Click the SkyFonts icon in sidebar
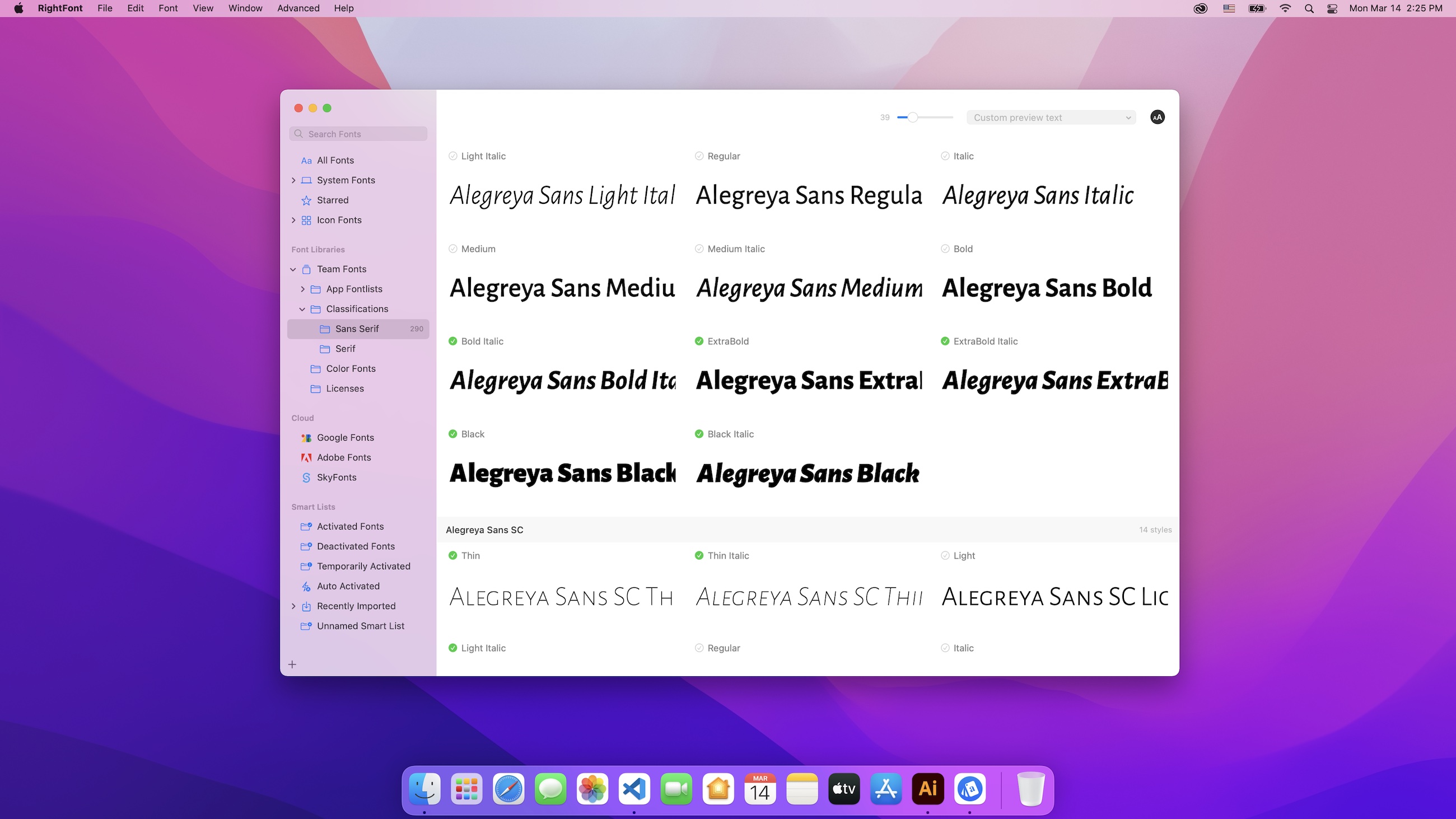The height and width of the screenshot is (819, 1456). click(x=306, y=477)
